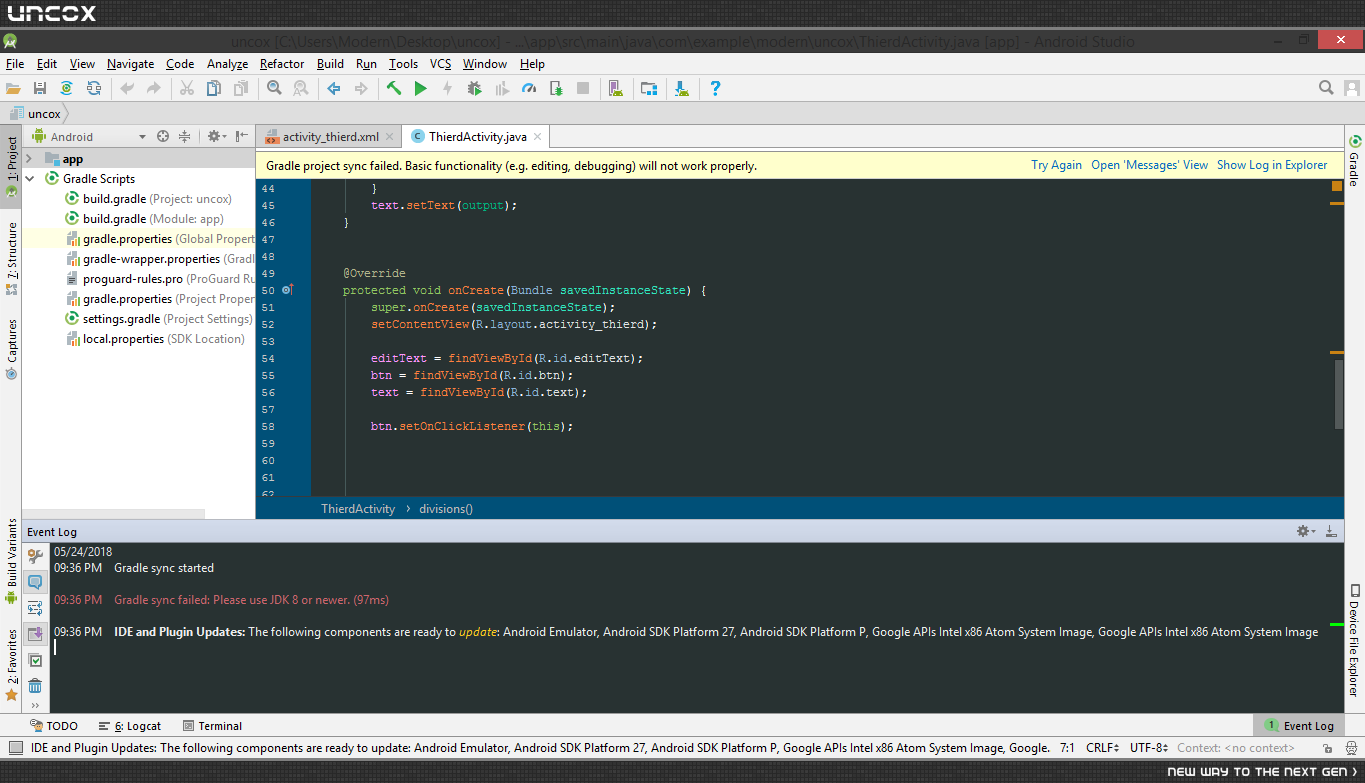
Task: Click Open 'Messages' View link
Action: tap(1149, 165)
